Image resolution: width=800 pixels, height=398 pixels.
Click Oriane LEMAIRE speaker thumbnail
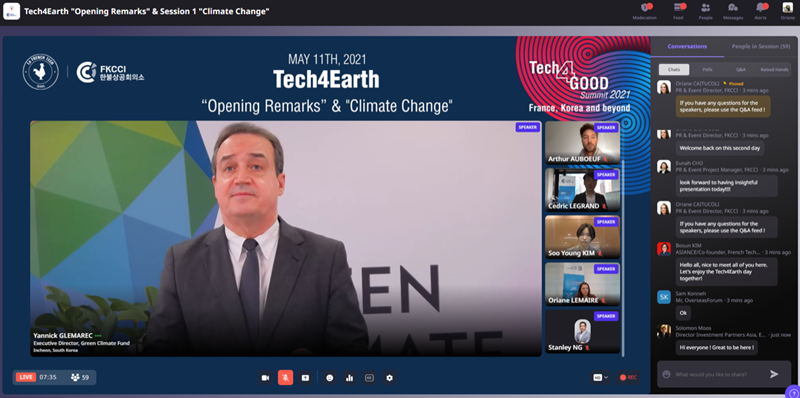tap(583, 284)
